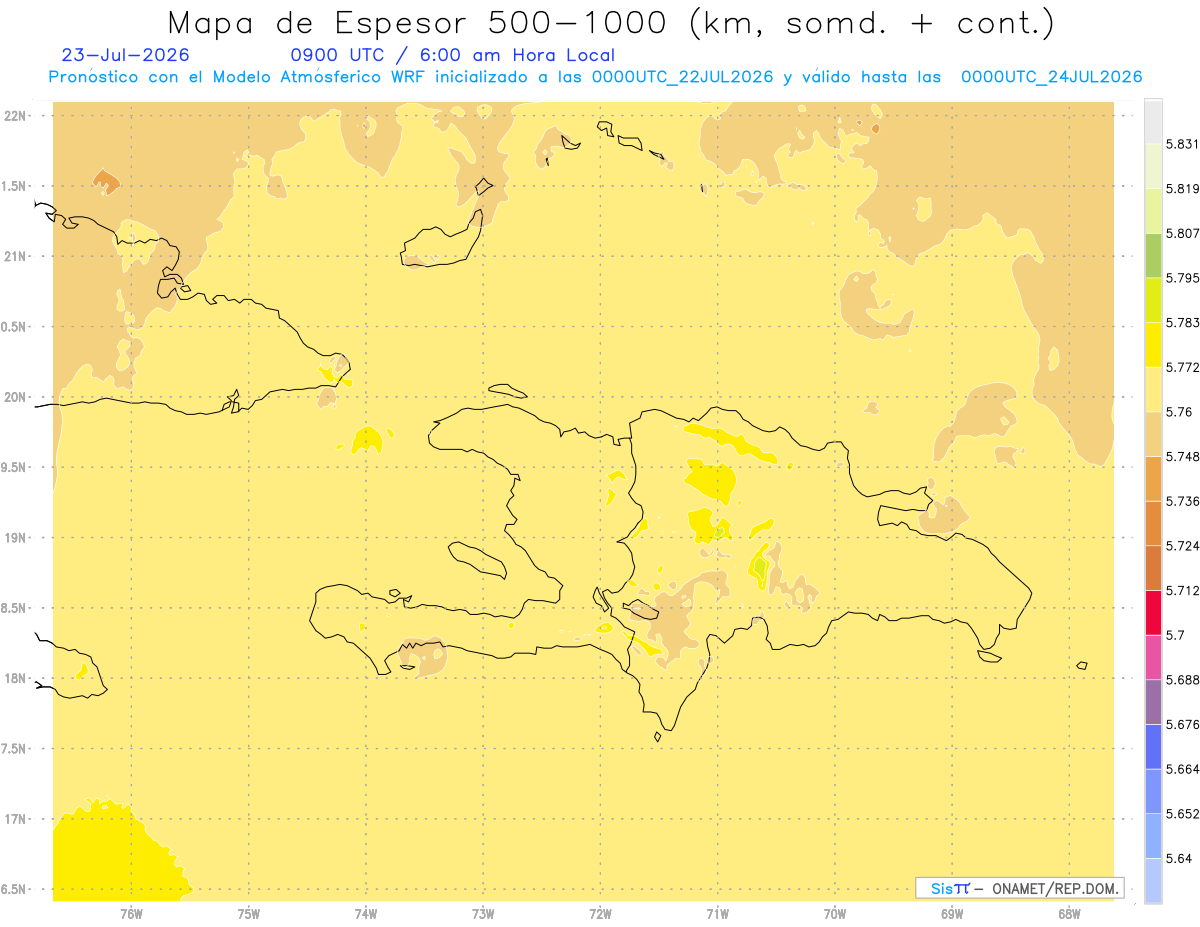
Task: Click the colorbar value '5.64'
Action: point(1178,858)
